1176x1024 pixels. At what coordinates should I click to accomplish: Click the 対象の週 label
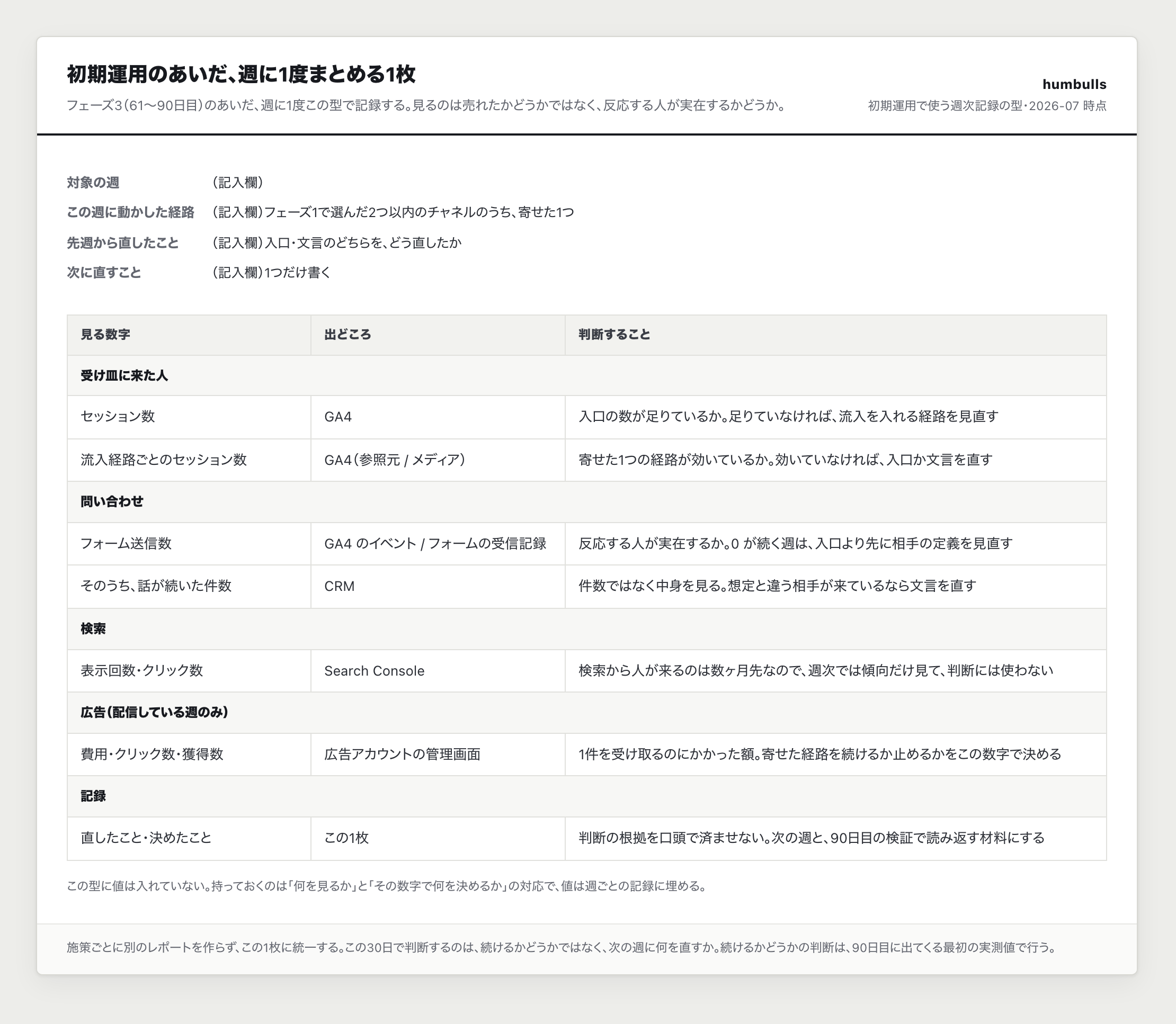pos(93,183)
